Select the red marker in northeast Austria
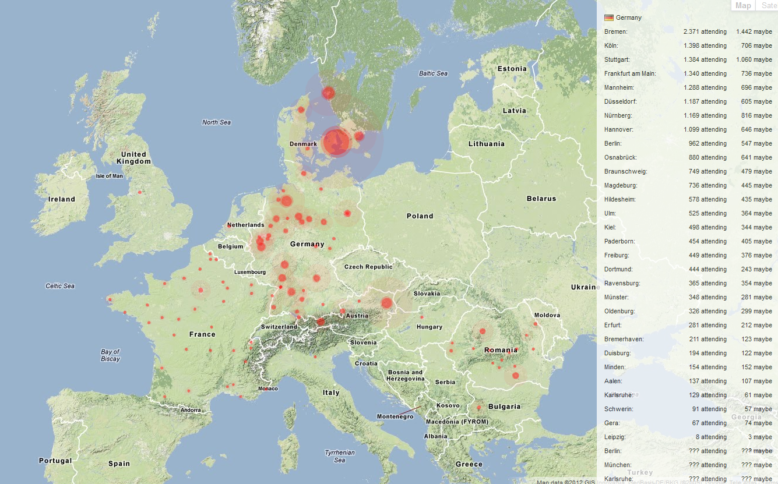Viewport: 778px width, 484px height. coord(387,302)
